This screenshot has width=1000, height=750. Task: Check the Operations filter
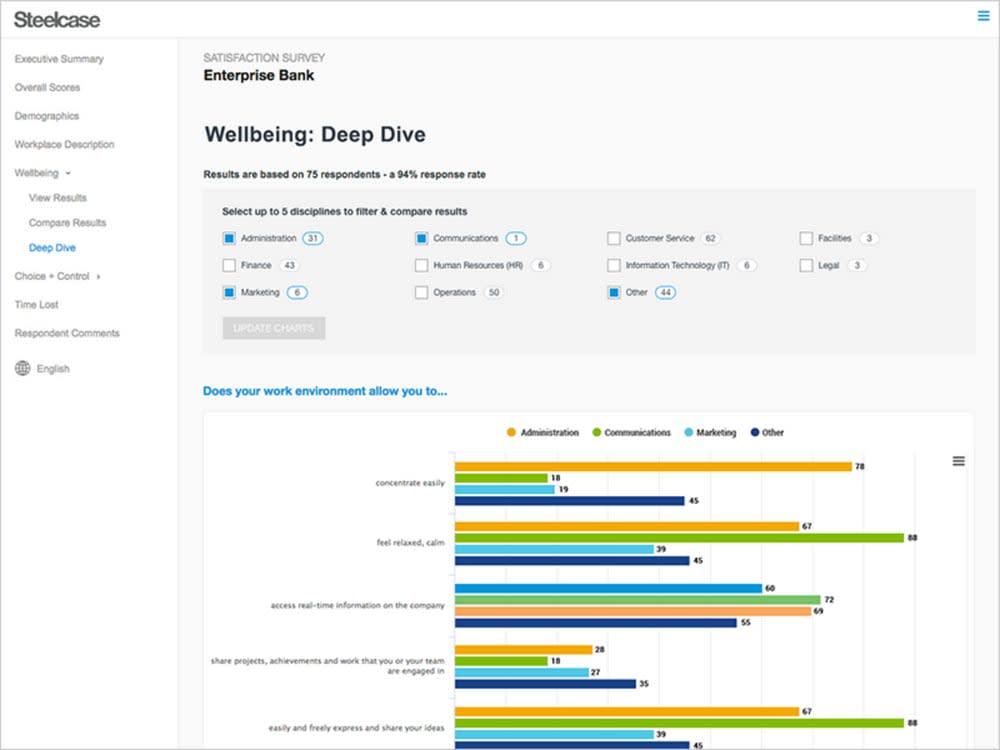(421, 292)
